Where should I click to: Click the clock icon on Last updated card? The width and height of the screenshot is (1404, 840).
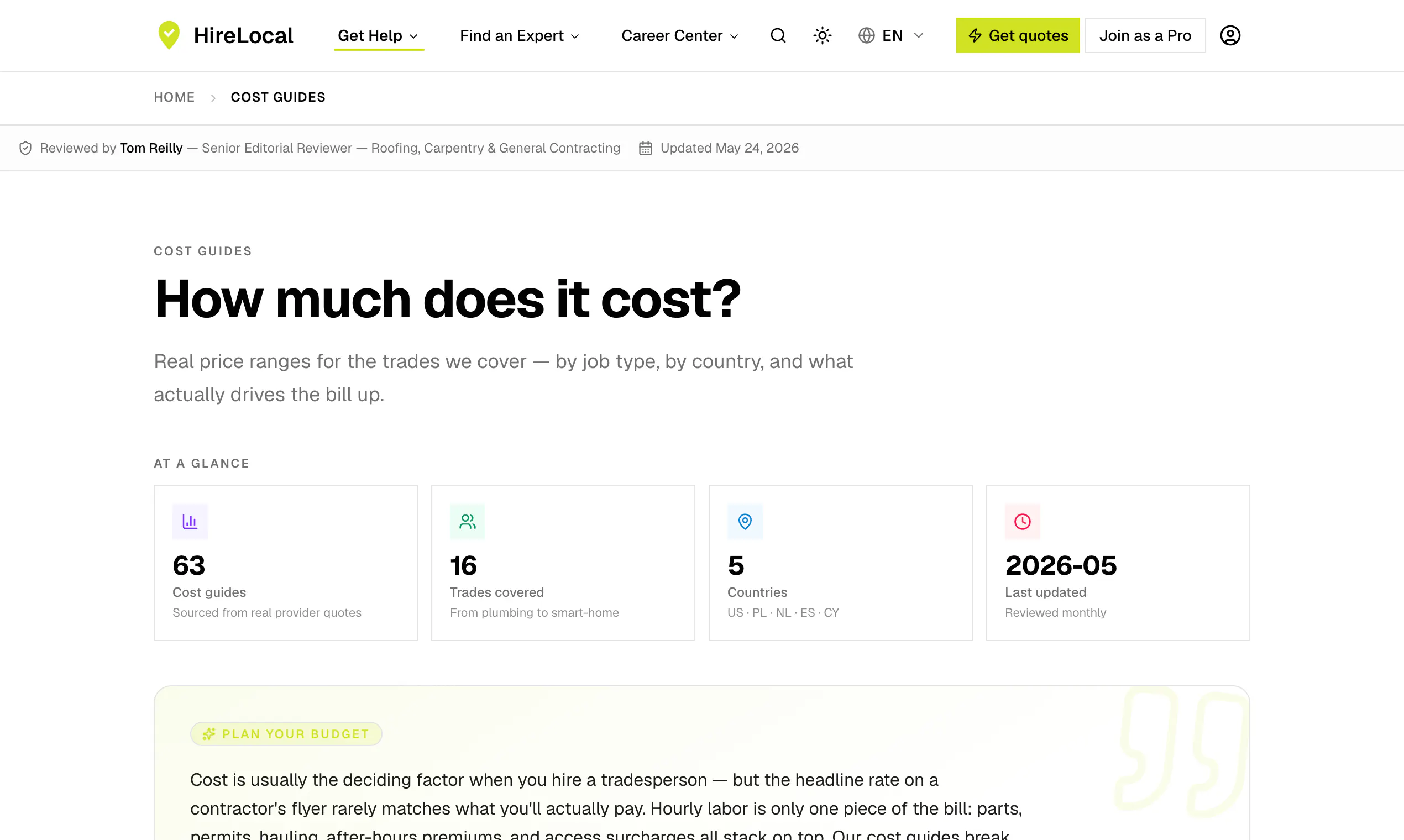(1023, 521)
